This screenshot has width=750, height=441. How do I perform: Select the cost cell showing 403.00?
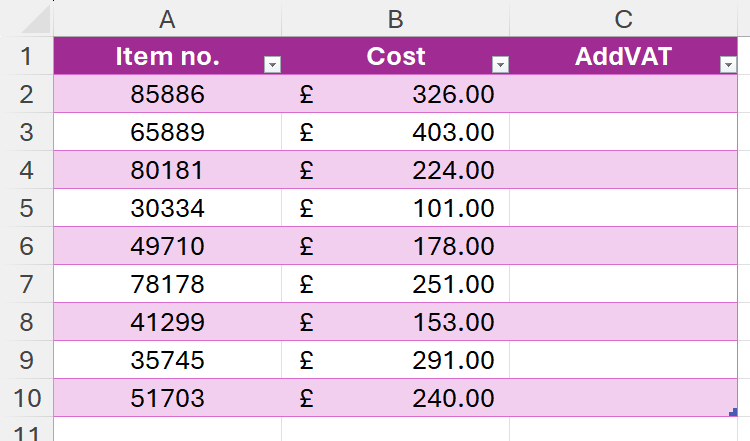click(x=395, y=133)
